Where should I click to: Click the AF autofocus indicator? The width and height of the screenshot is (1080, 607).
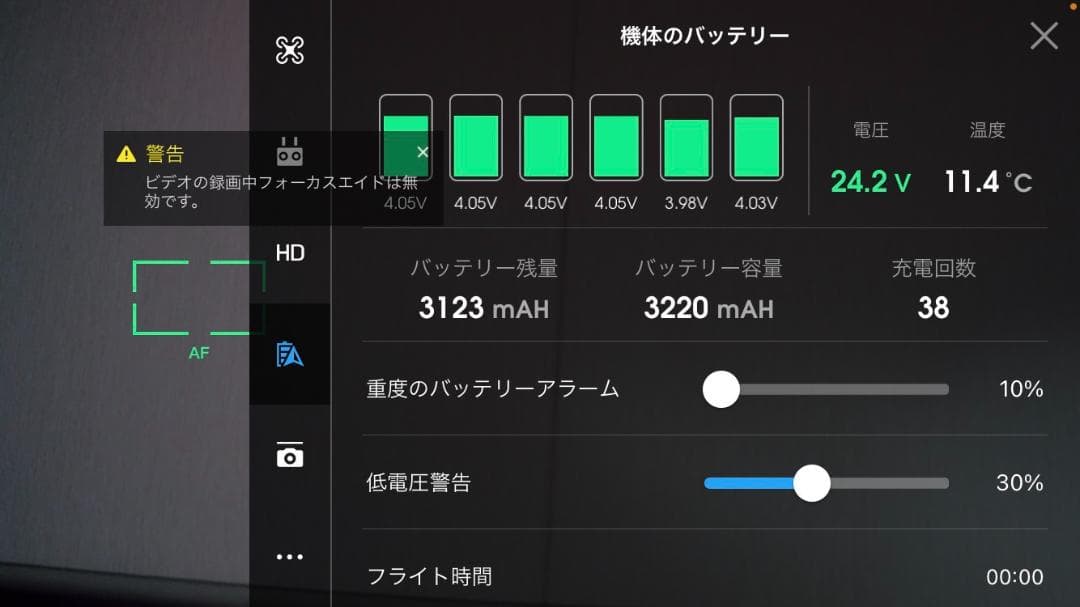pos(198,353)
